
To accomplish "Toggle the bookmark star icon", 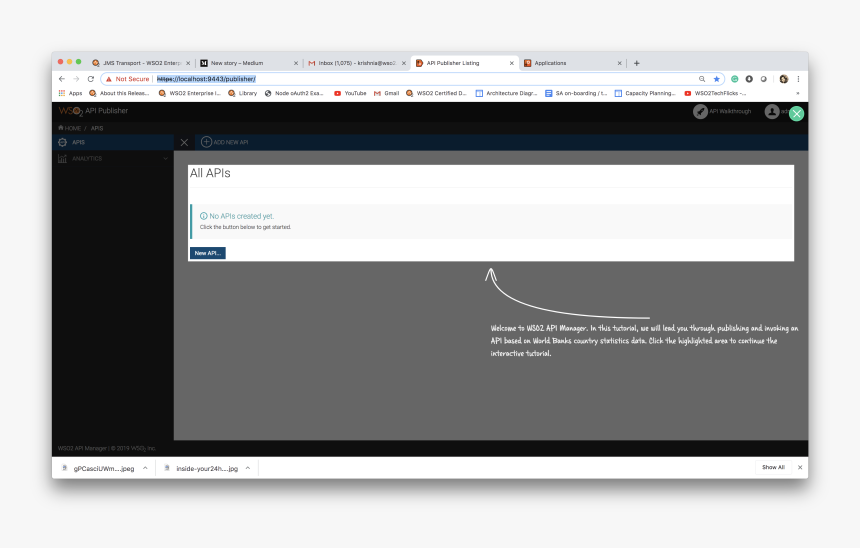I will [716, 79].
